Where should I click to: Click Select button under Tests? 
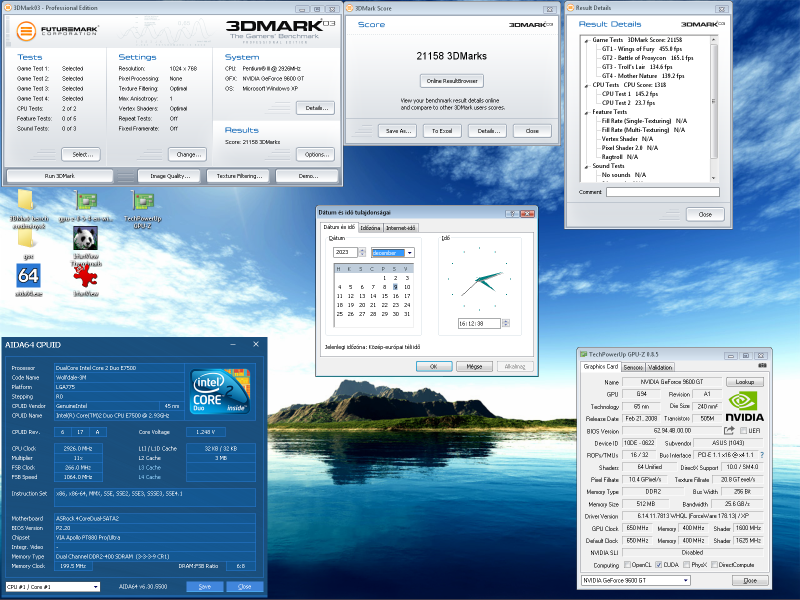click(x=81, y=155)
